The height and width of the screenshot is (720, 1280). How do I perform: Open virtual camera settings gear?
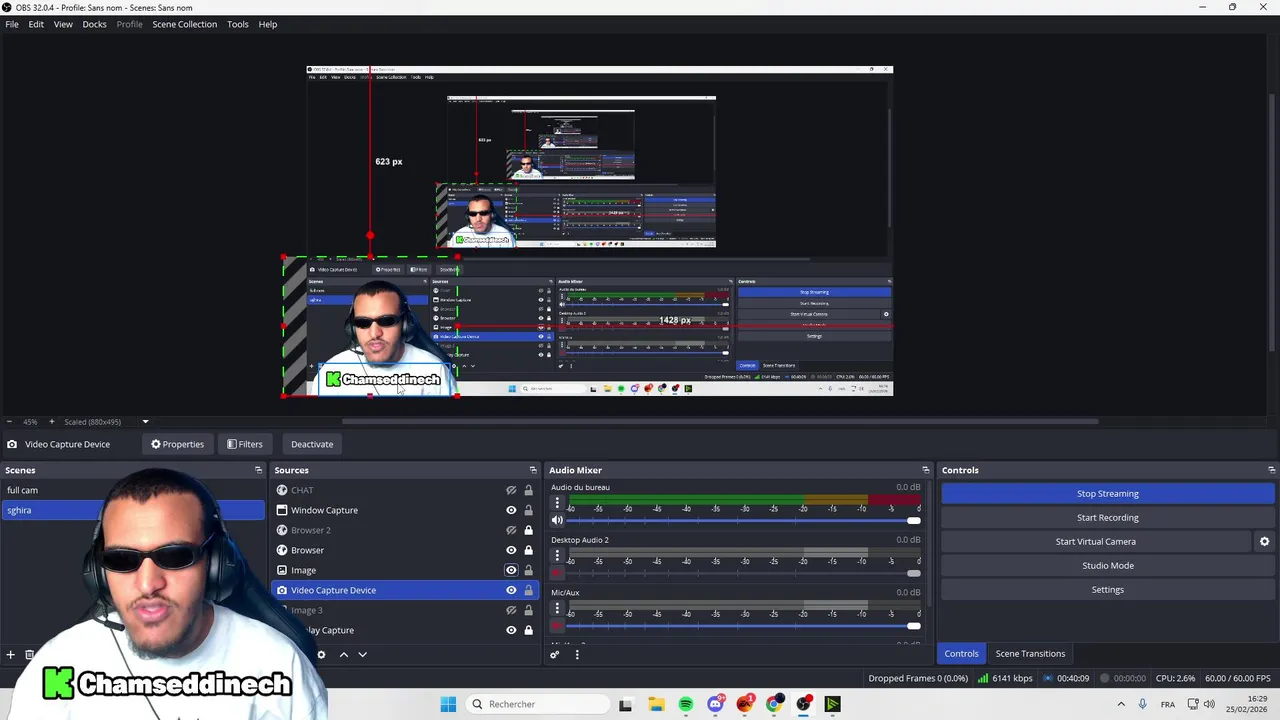tap(1264, 541)
